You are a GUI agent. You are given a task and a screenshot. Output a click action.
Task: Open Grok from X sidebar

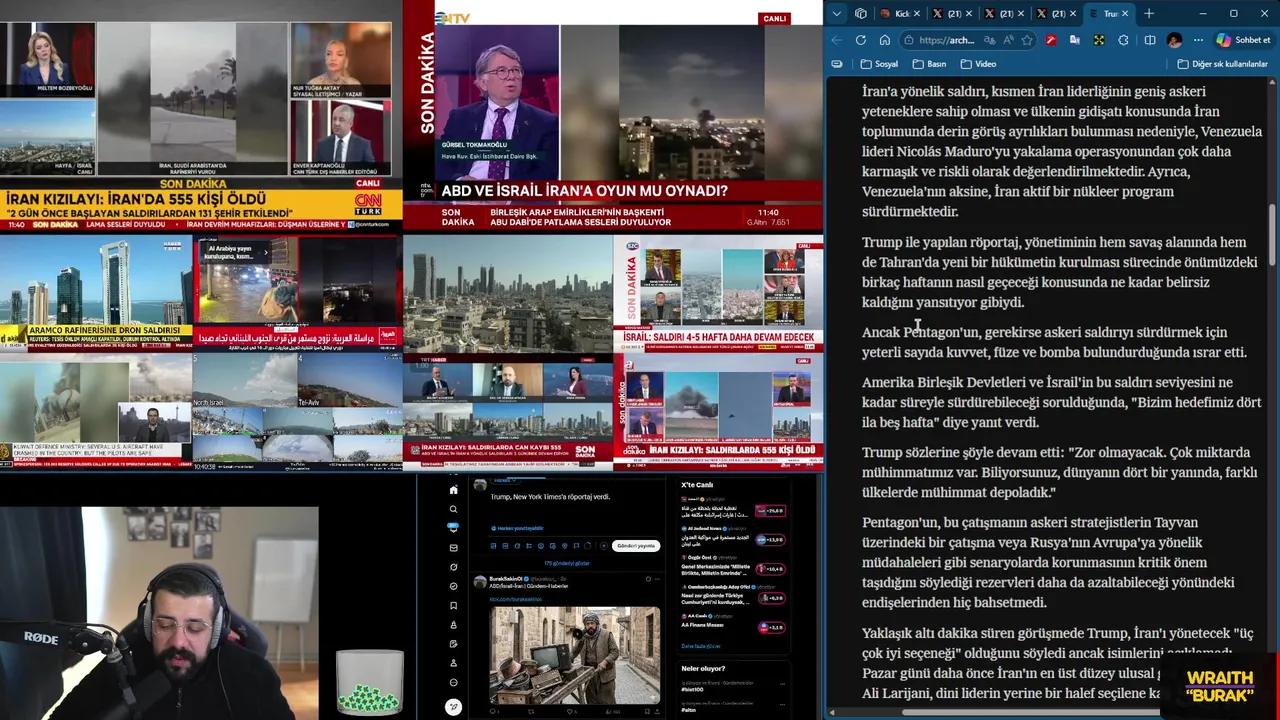453,567
